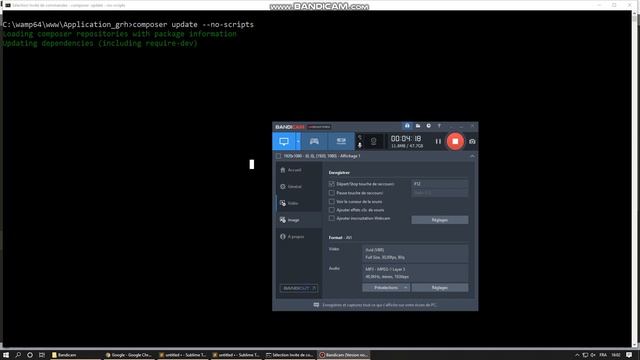Open the Image tab in Bandicam sidebar
The image size is (640, 360).
point(298,220)
